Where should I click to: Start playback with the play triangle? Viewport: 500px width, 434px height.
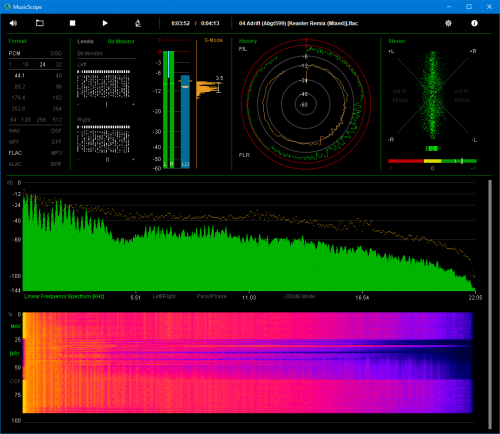click(105, 23)
